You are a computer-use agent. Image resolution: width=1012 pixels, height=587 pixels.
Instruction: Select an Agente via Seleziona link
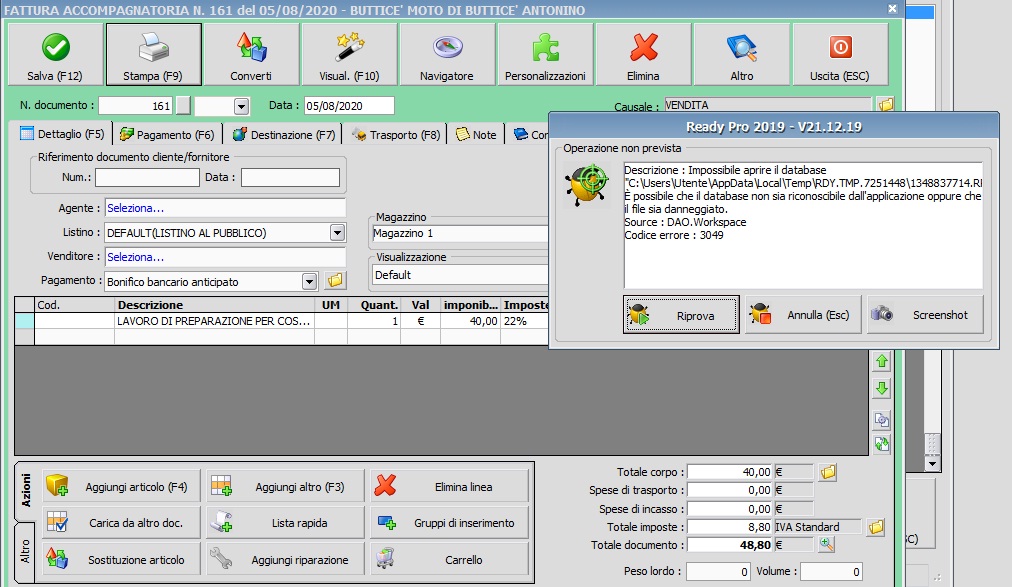pyautogui.click(x=136, y=208)
